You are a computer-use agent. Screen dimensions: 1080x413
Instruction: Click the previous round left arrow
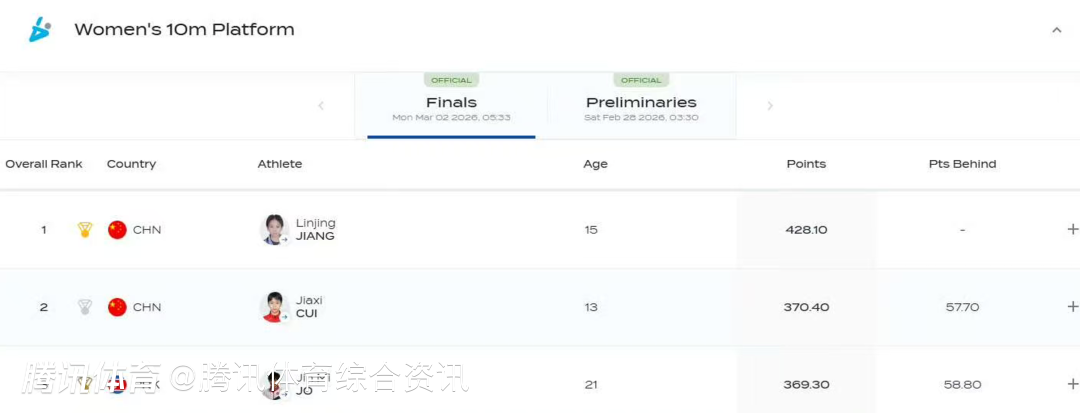(x=321, y=105)
